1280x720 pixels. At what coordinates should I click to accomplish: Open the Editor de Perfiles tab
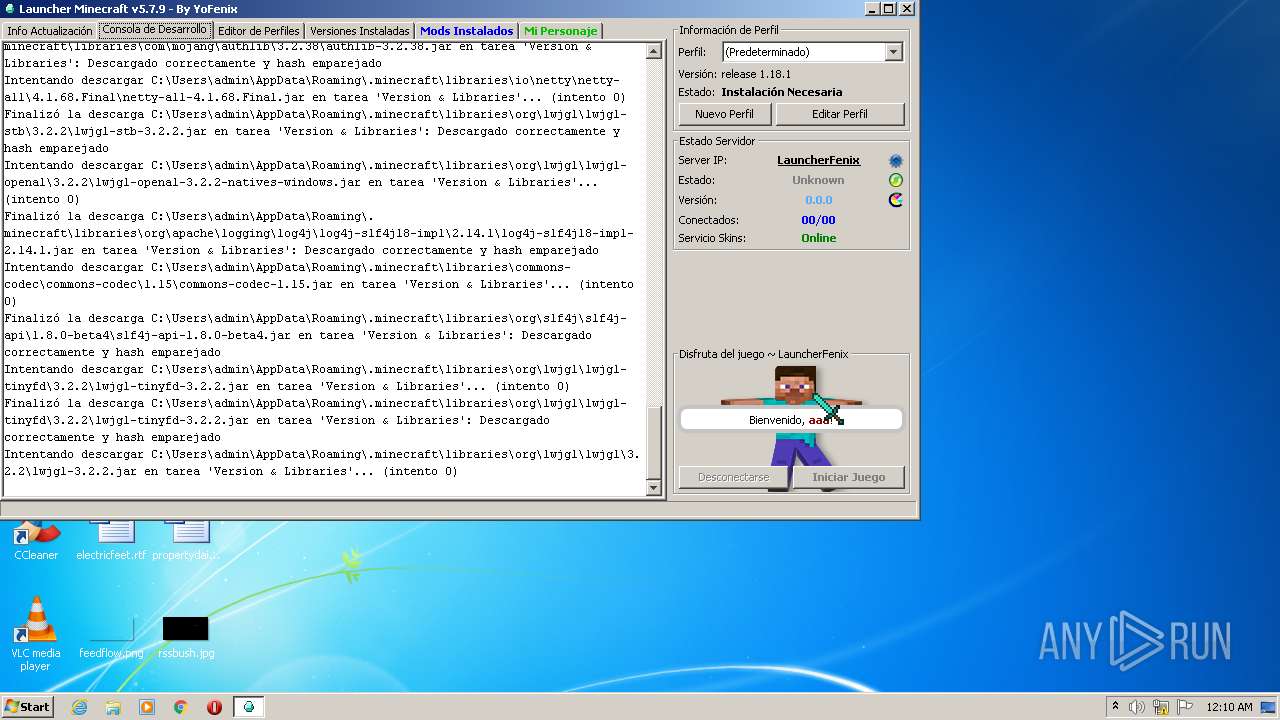(259, 31)
